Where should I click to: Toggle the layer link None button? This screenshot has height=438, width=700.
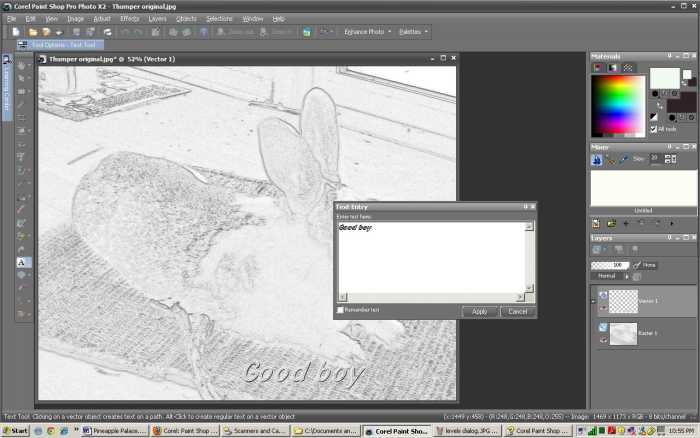tap(645, 265)
